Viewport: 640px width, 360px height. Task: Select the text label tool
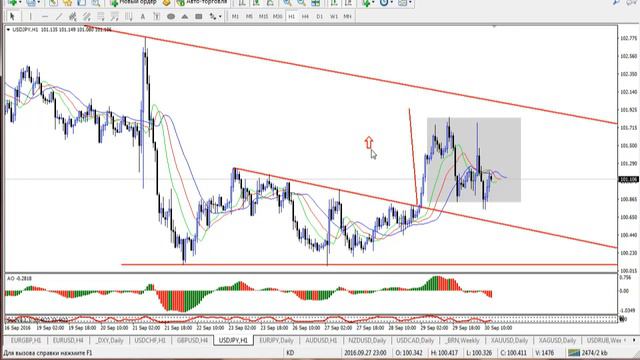coord(157,17)
